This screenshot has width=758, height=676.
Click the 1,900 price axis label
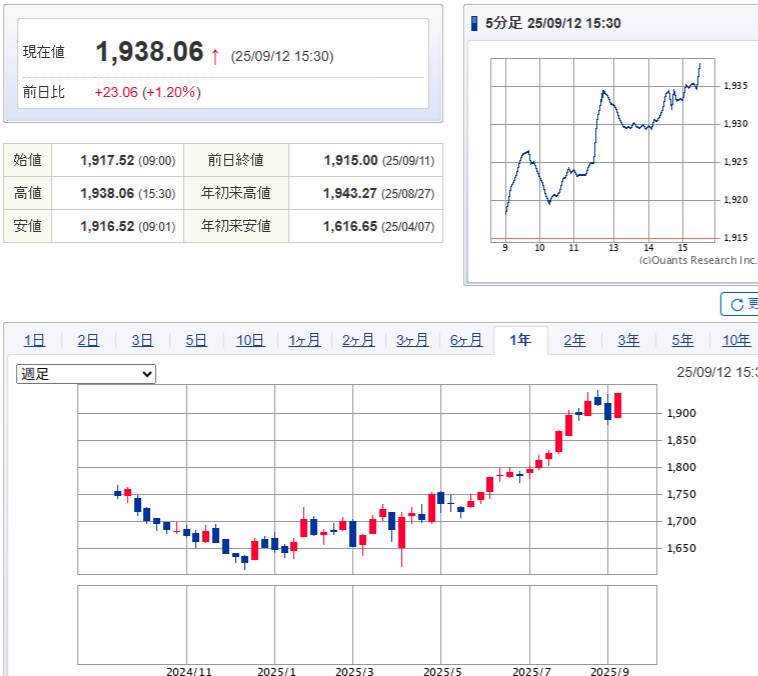click(681, 413)
